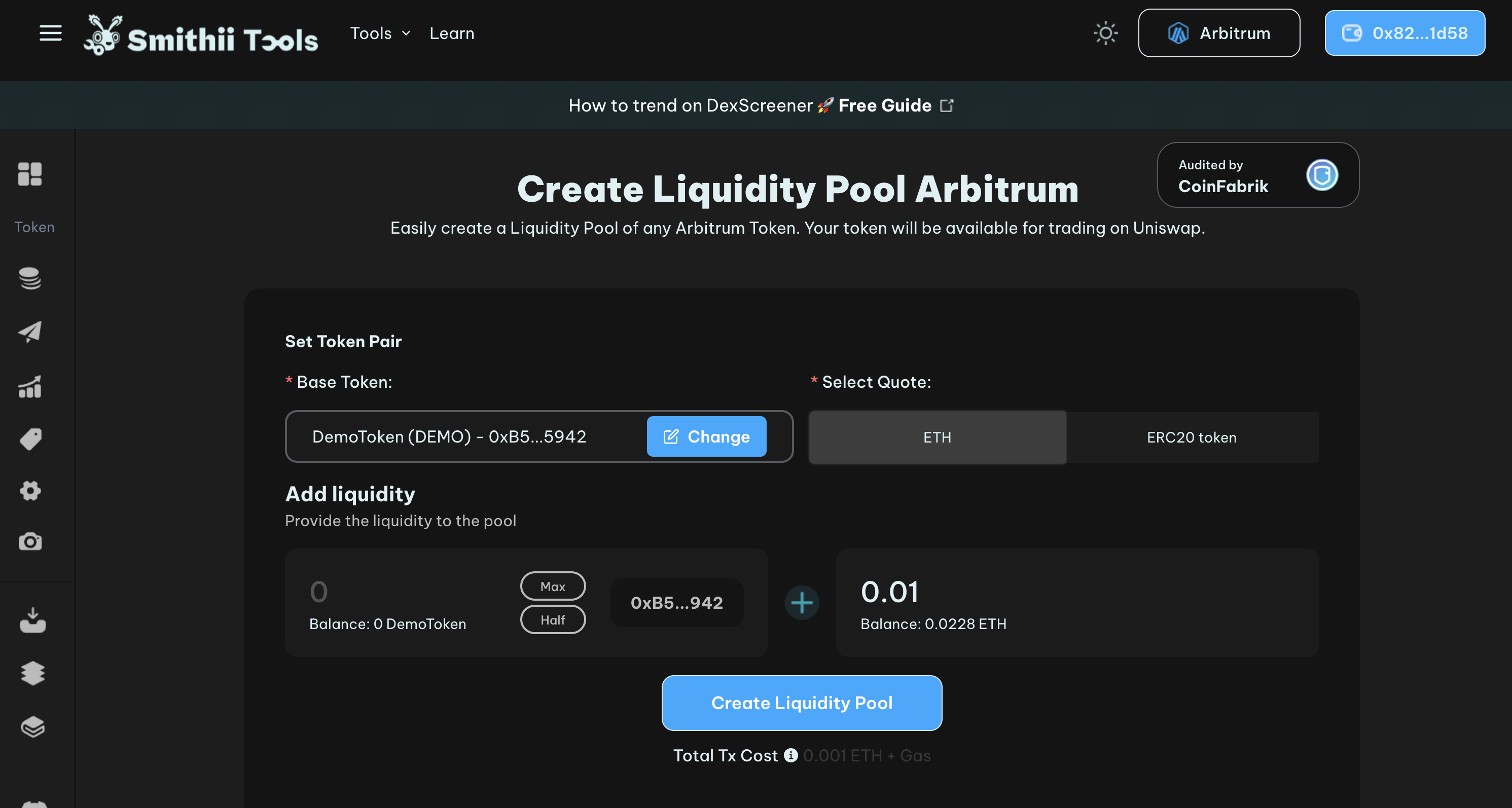Screen dimensions: 1512x808
Task: Click the plus icon between amounts
Action: (x=801, y=603)
